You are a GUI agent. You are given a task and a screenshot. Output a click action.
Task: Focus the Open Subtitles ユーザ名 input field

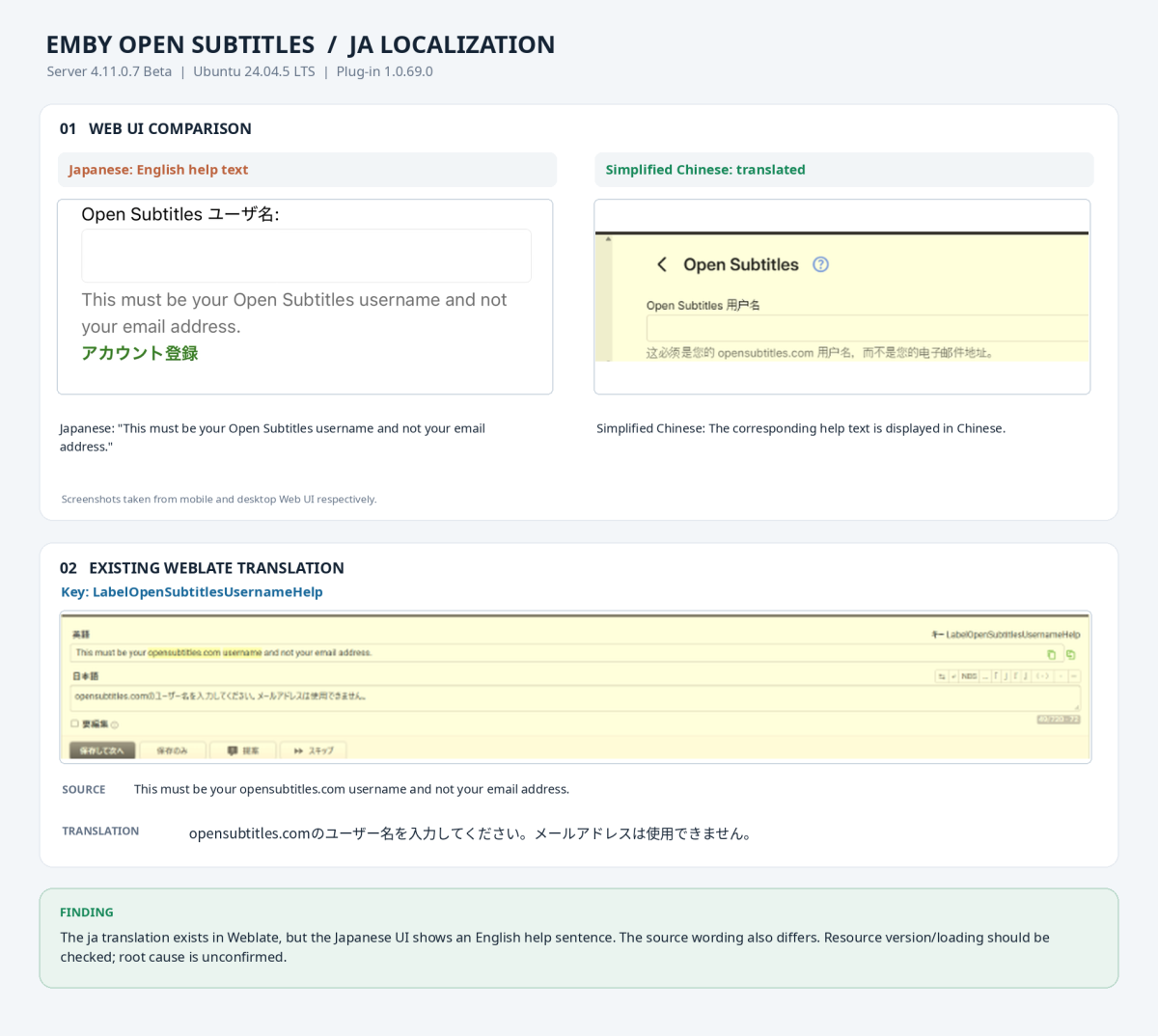(306, 256)
